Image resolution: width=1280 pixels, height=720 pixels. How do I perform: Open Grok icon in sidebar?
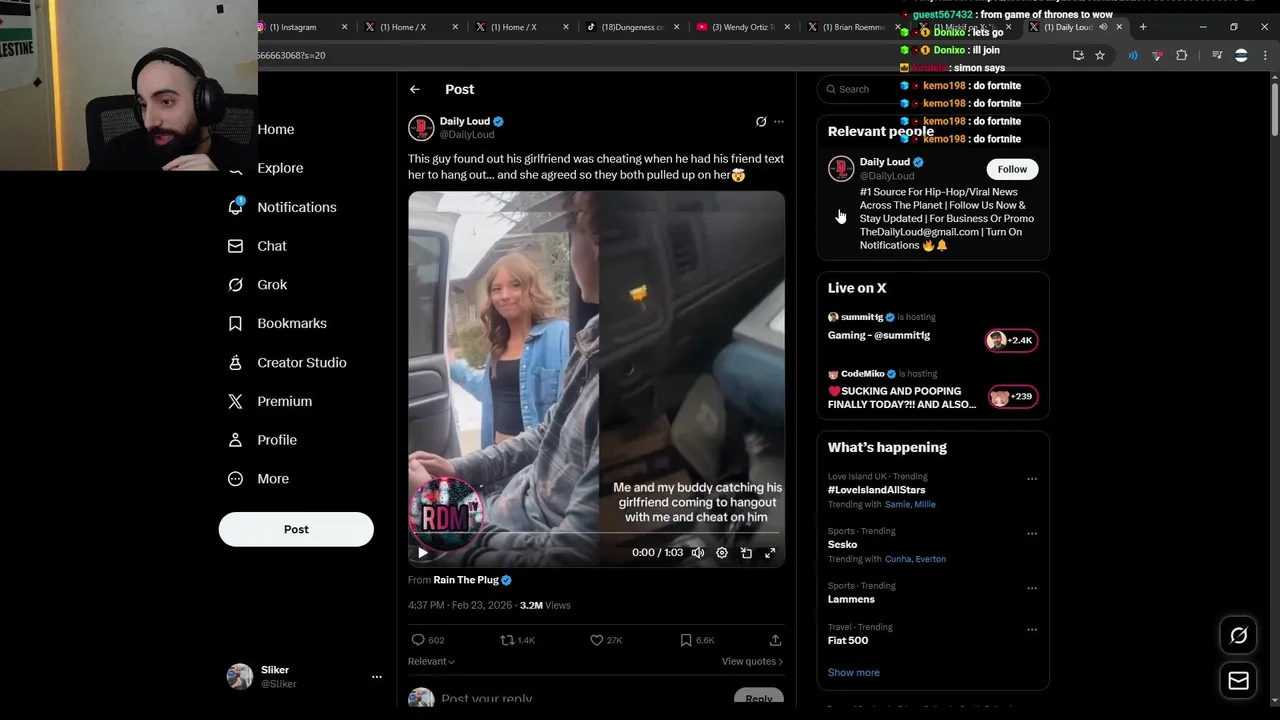[235, 285]
